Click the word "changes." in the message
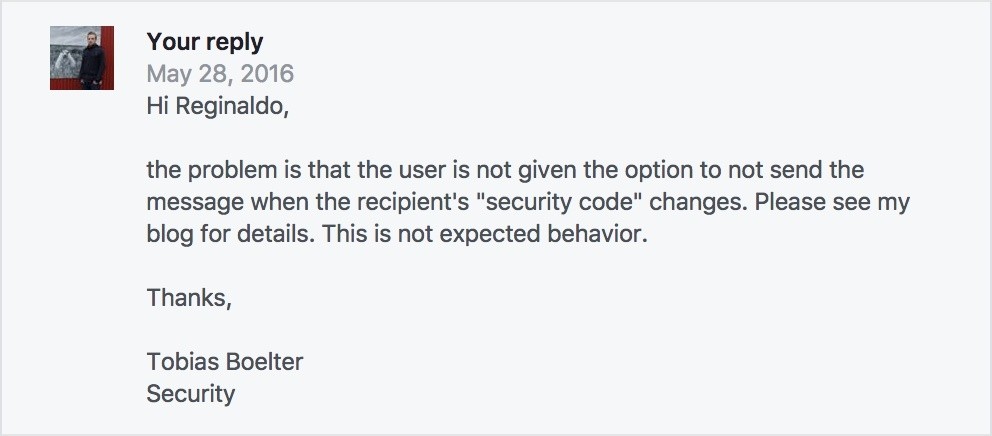Screen dimensions: 992x436 [x=698, y=202]
